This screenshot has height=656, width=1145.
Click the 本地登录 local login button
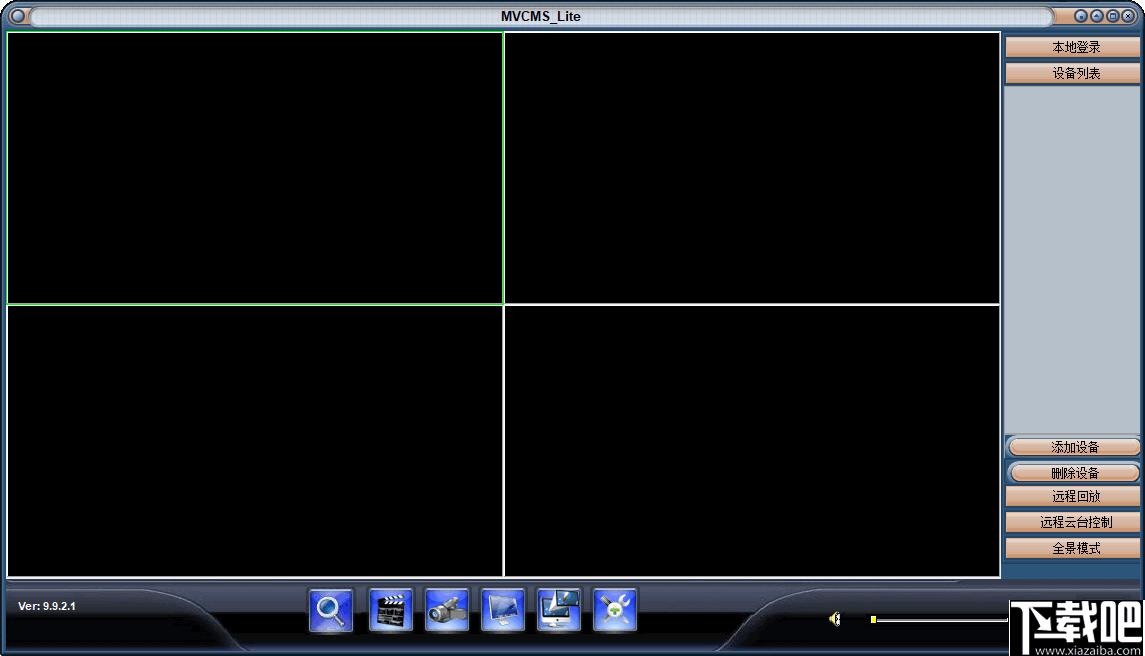click(x=1072, y=47)
